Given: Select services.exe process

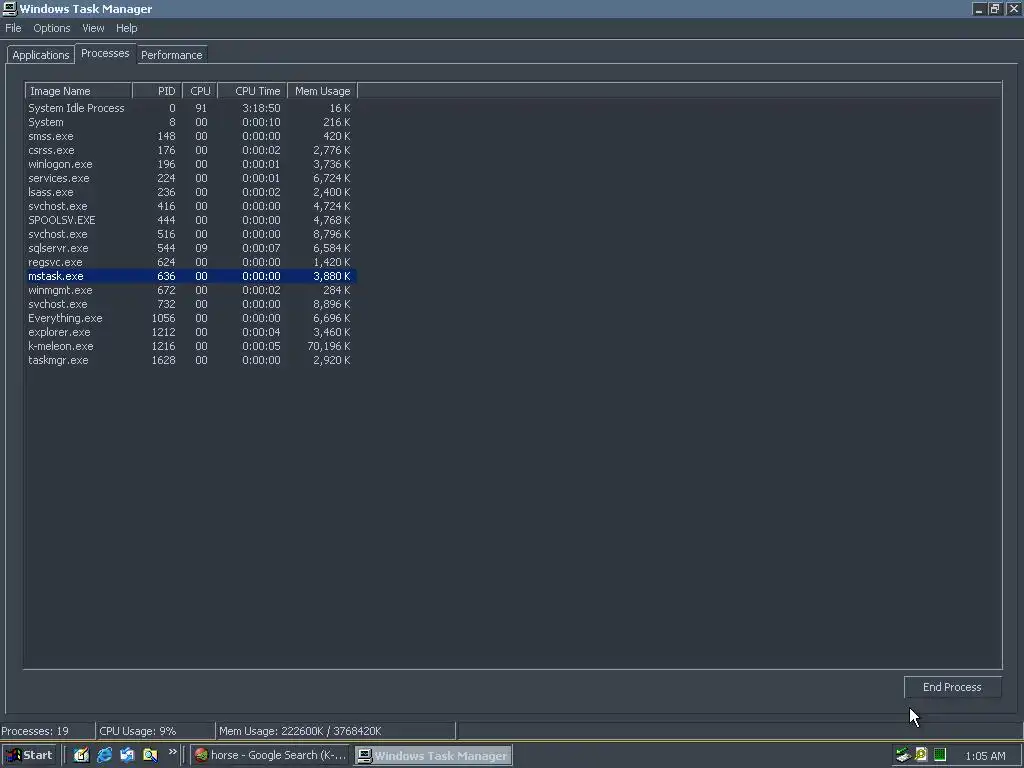Looking at the screenshot, I should [x=191, y=178].
